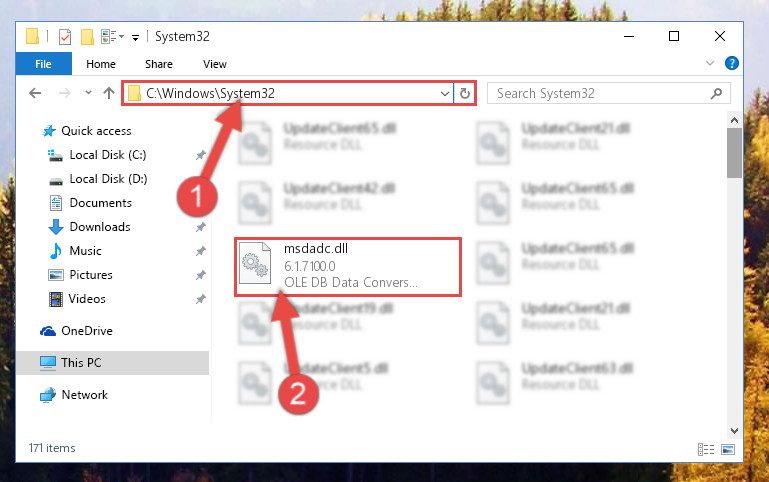Refresh the System32 folder view
Viewport: 769px width, 482px height.
(464, 93)
